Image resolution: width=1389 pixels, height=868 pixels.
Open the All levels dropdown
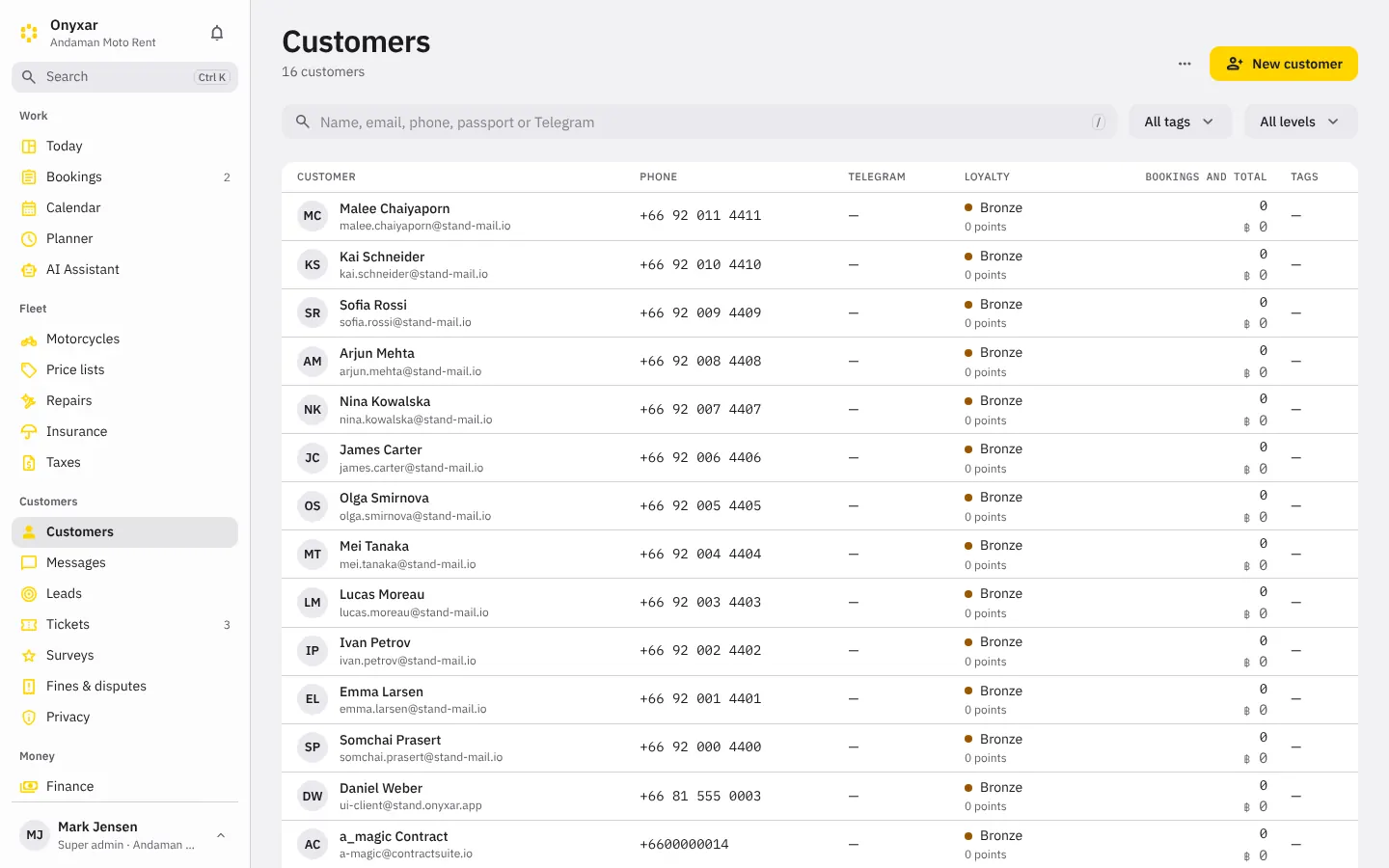pyautogui.click(x=1300, y=122)
